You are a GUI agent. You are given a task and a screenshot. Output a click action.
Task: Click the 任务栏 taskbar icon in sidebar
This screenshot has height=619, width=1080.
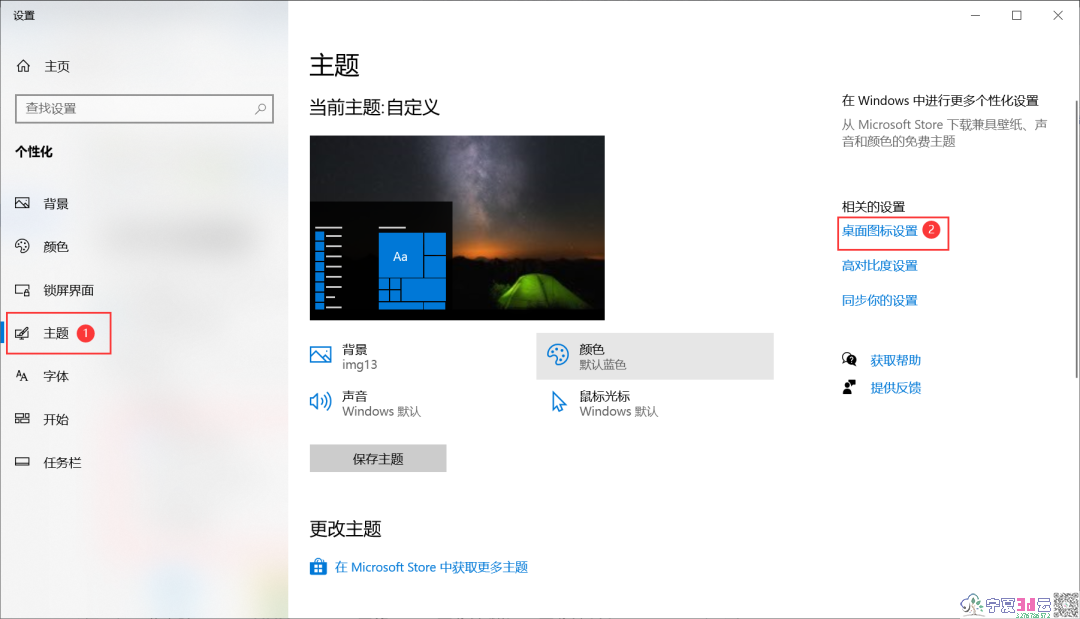23,462
